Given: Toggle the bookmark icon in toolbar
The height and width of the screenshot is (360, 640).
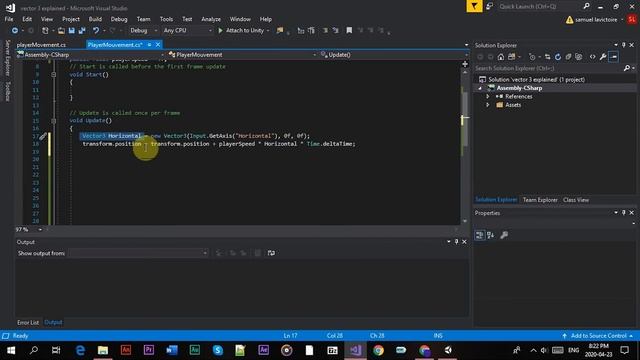Looking at the screenshot, I should tap(349, 31).
